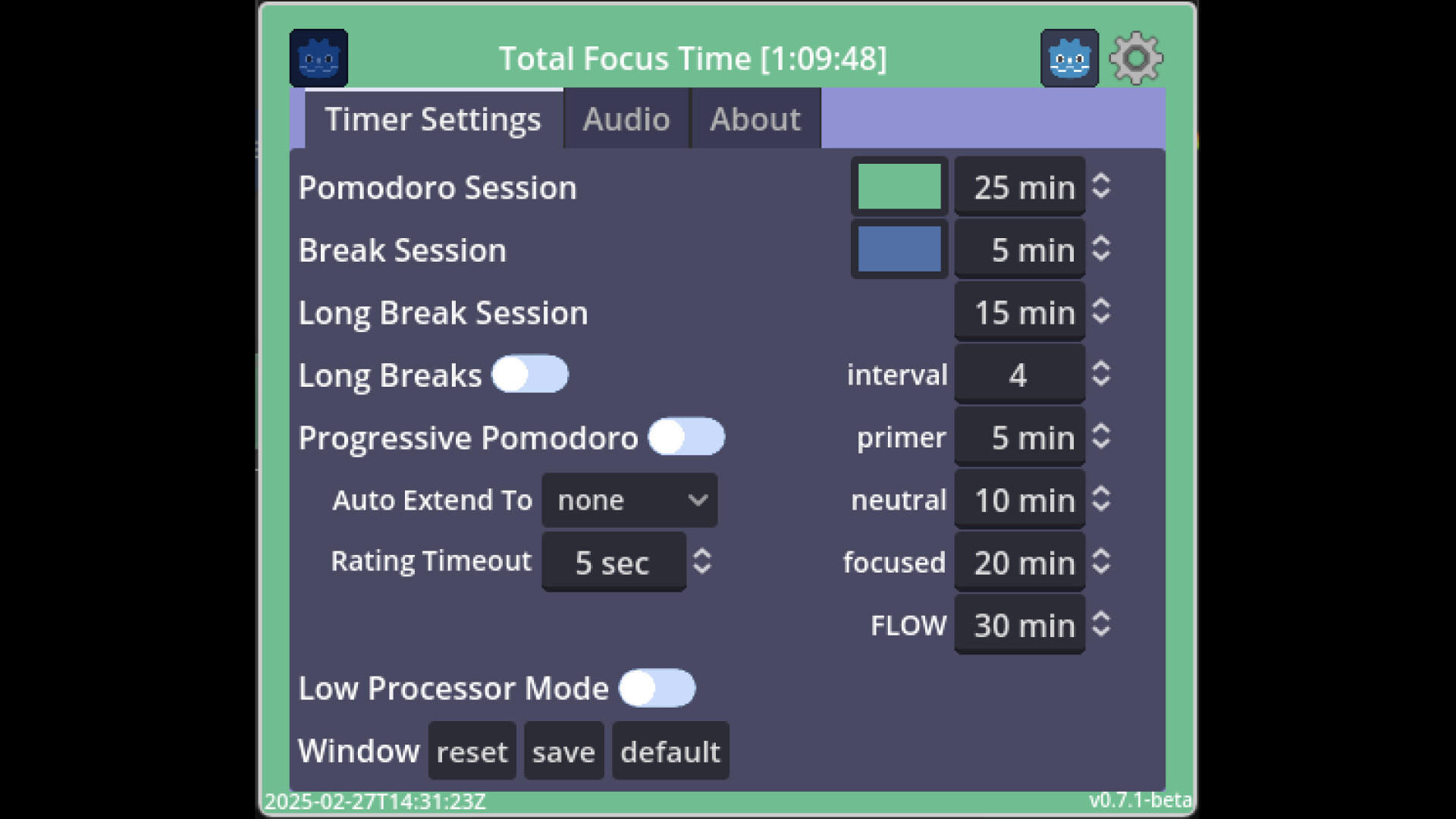
Task: Click the Break Session duration stepper arrows
Action: coord(1101,249)
